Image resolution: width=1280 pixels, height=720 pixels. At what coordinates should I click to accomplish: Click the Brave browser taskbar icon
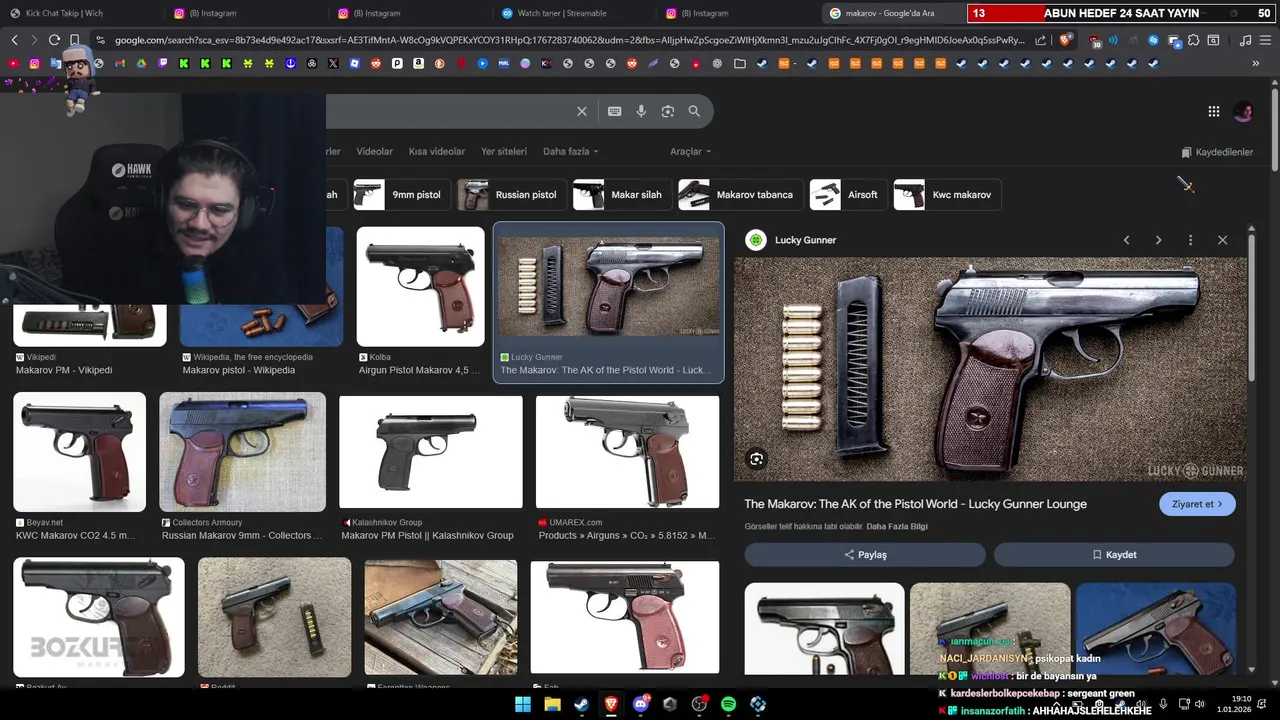click(x=611, y=704)
